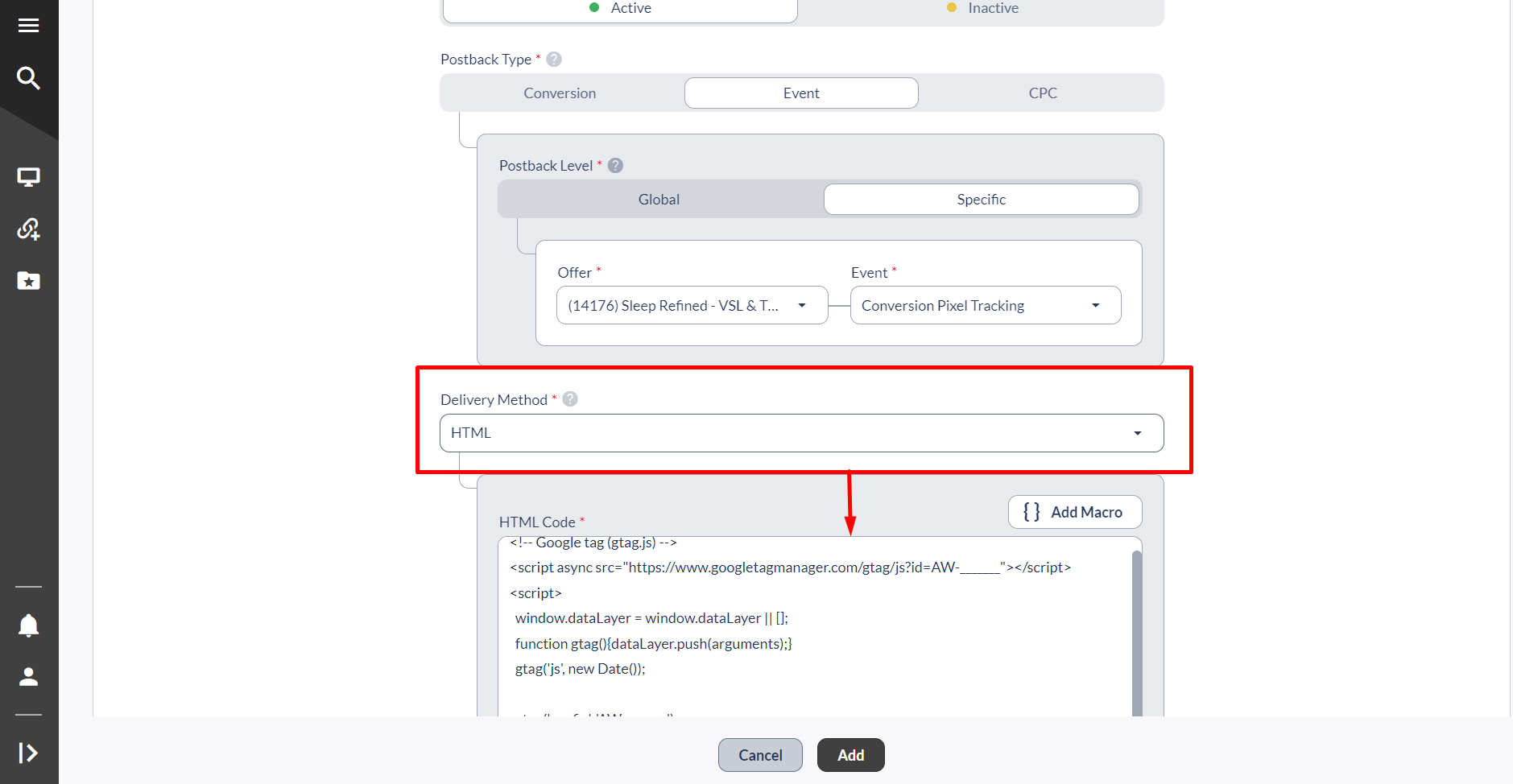Choose Global postback level

pos(659,200)
